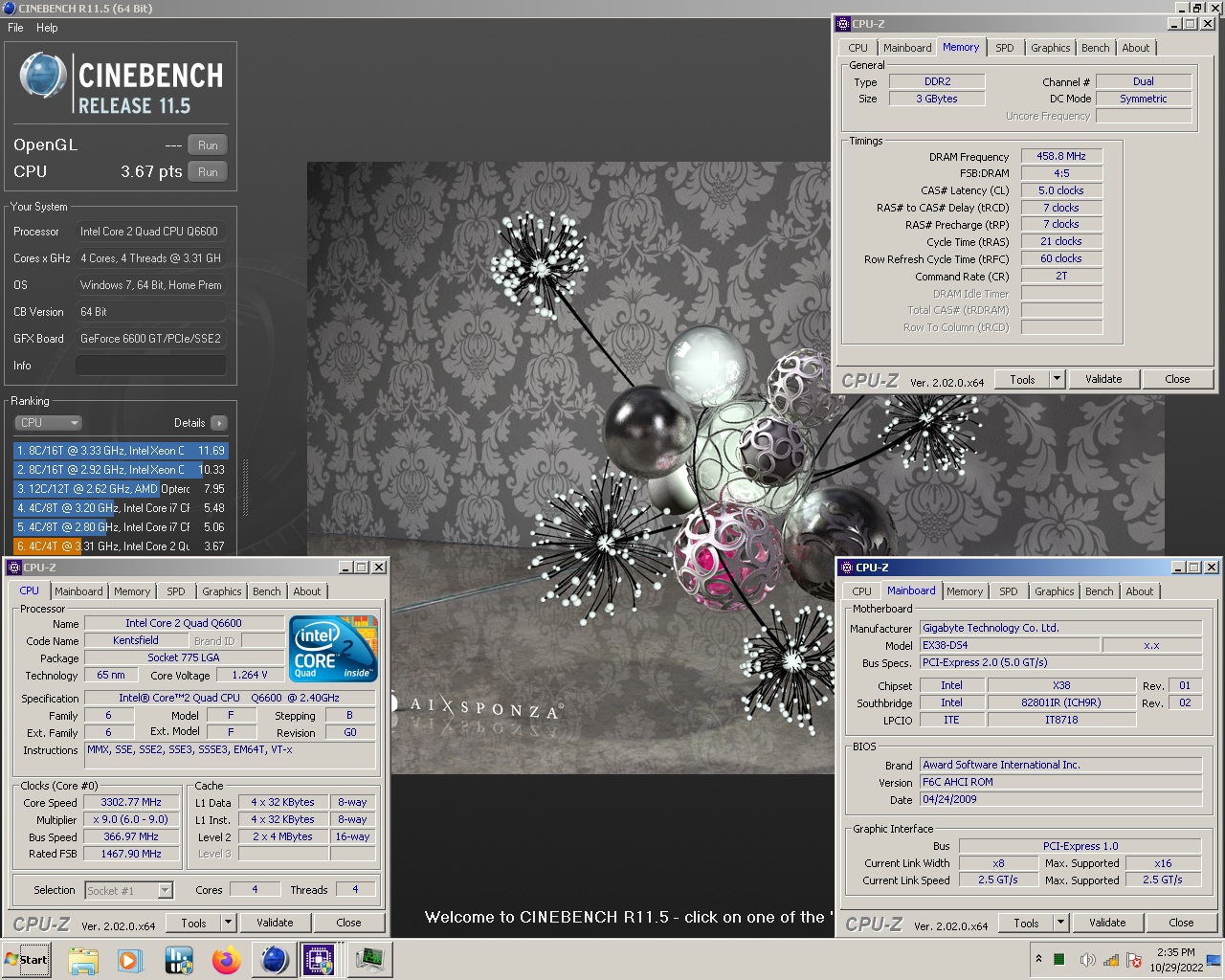This screenshot has height=980, width=1225.
Task: Click BIOS Date 04/24/2009 field
Action: [x=1060, y=799]
